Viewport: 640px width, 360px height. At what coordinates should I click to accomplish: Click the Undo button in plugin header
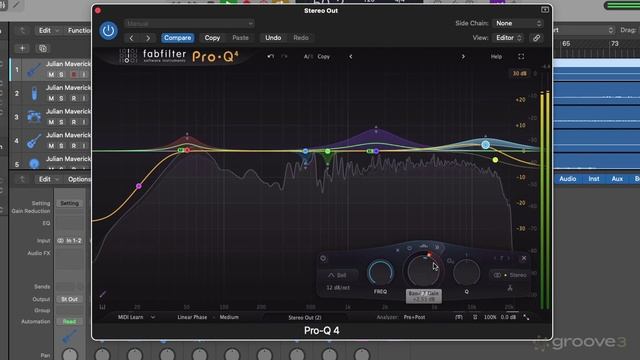coord(273,38)
